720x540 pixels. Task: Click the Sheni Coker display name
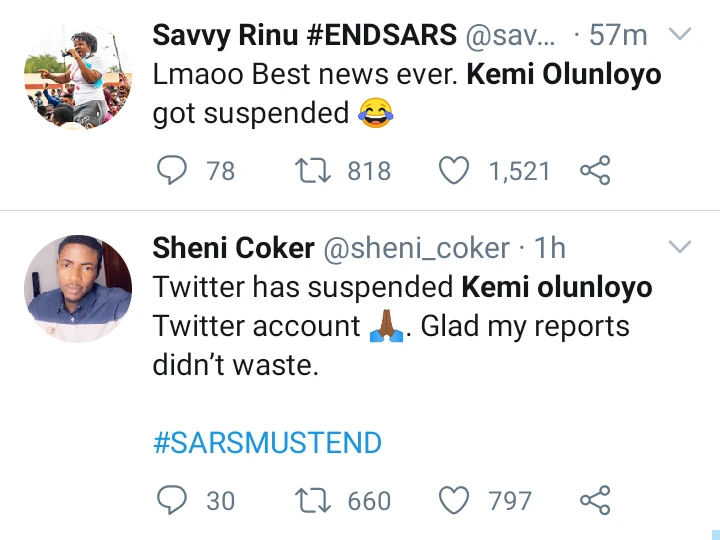coord(231,247)
